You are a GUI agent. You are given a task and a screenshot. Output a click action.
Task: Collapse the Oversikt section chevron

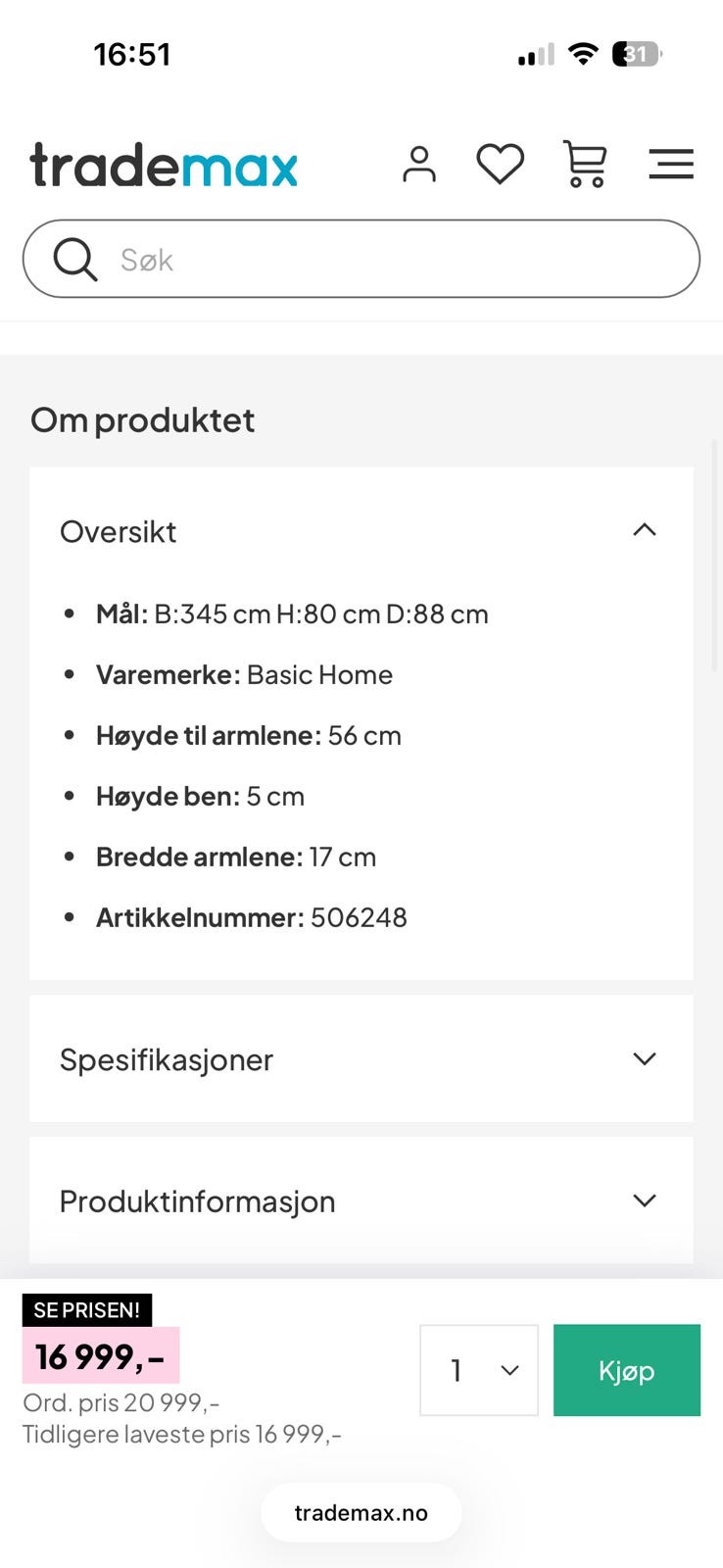(x=644, y=530)
